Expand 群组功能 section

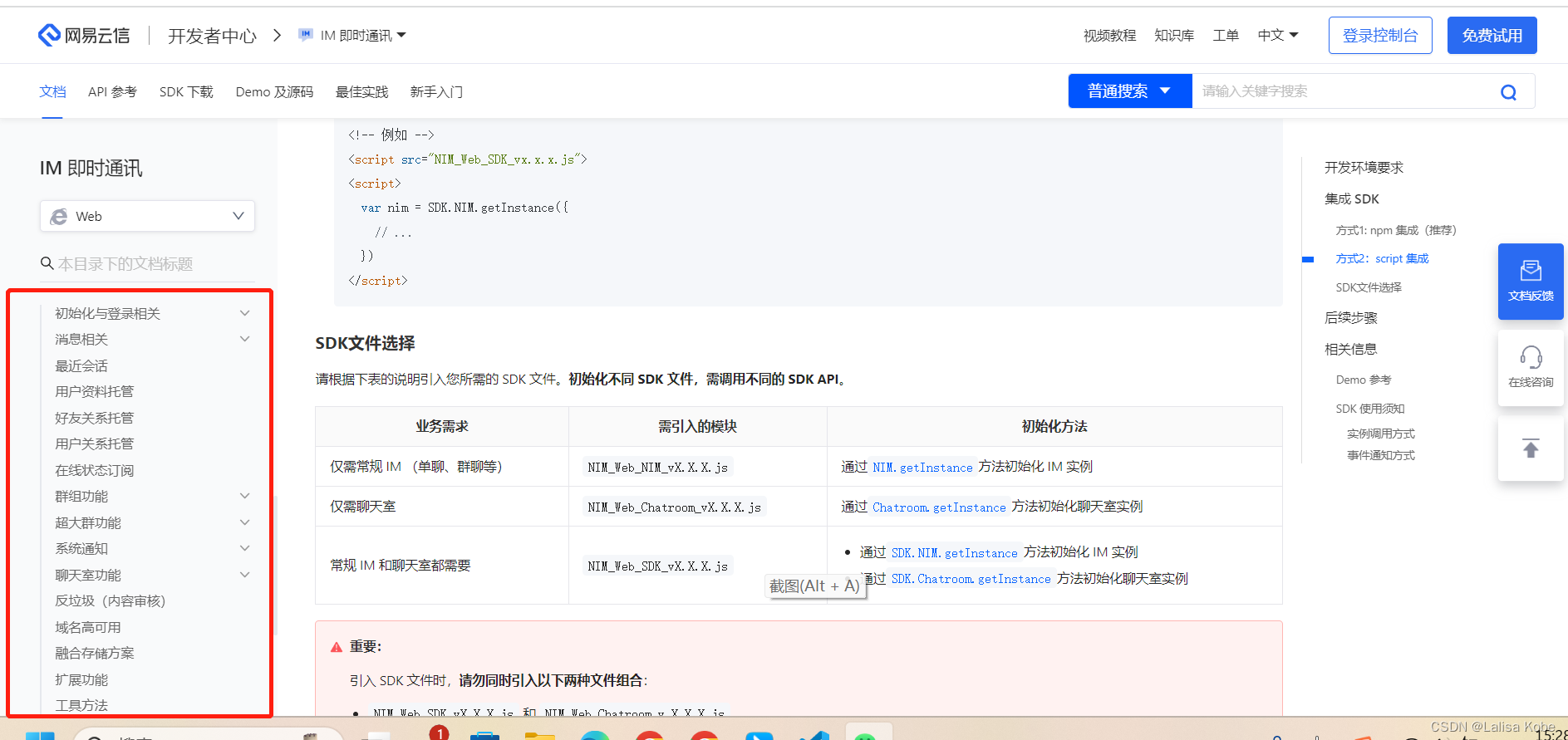244,496
